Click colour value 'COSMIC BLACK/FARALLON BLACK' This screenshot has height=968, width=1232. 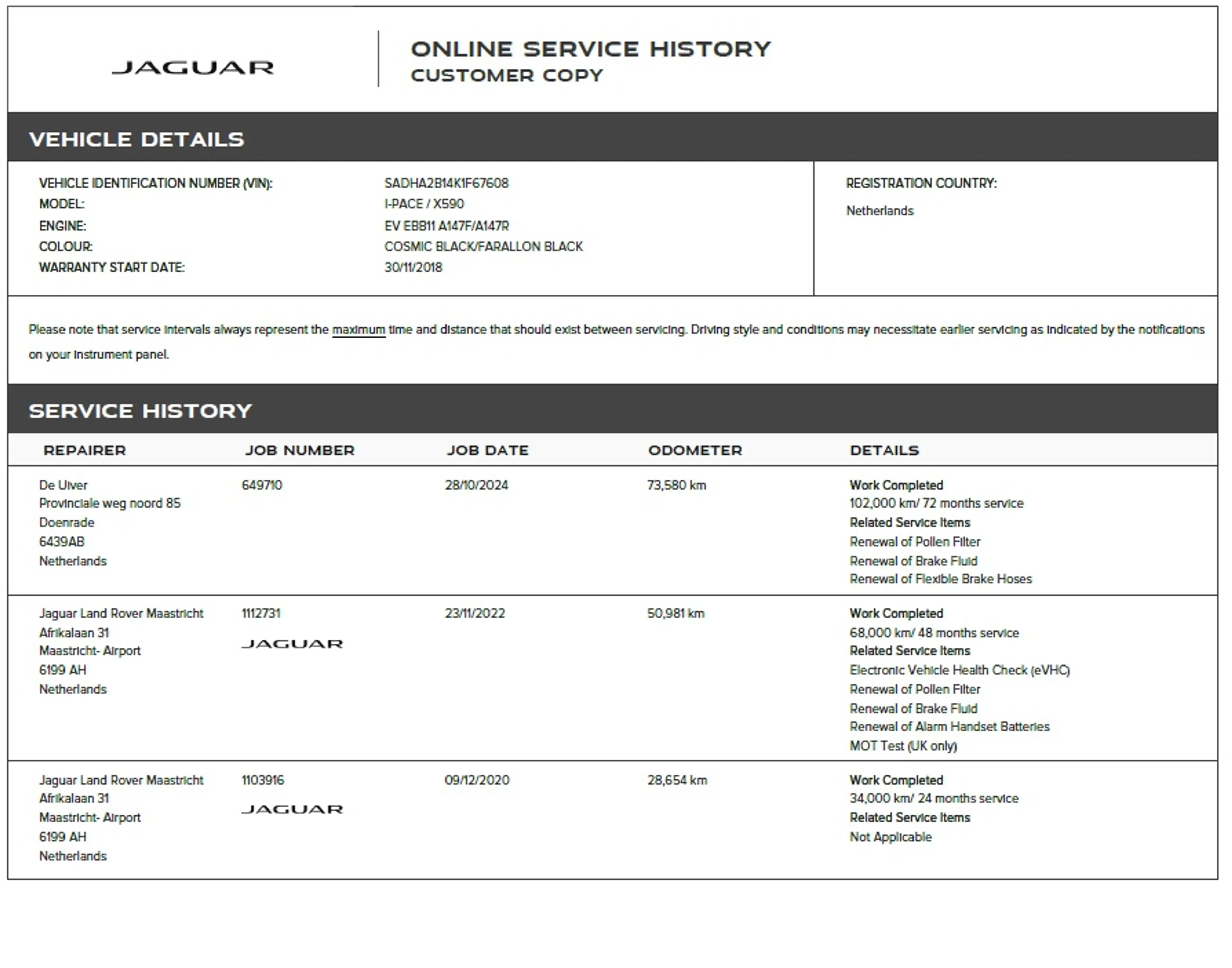pos(483,246)
